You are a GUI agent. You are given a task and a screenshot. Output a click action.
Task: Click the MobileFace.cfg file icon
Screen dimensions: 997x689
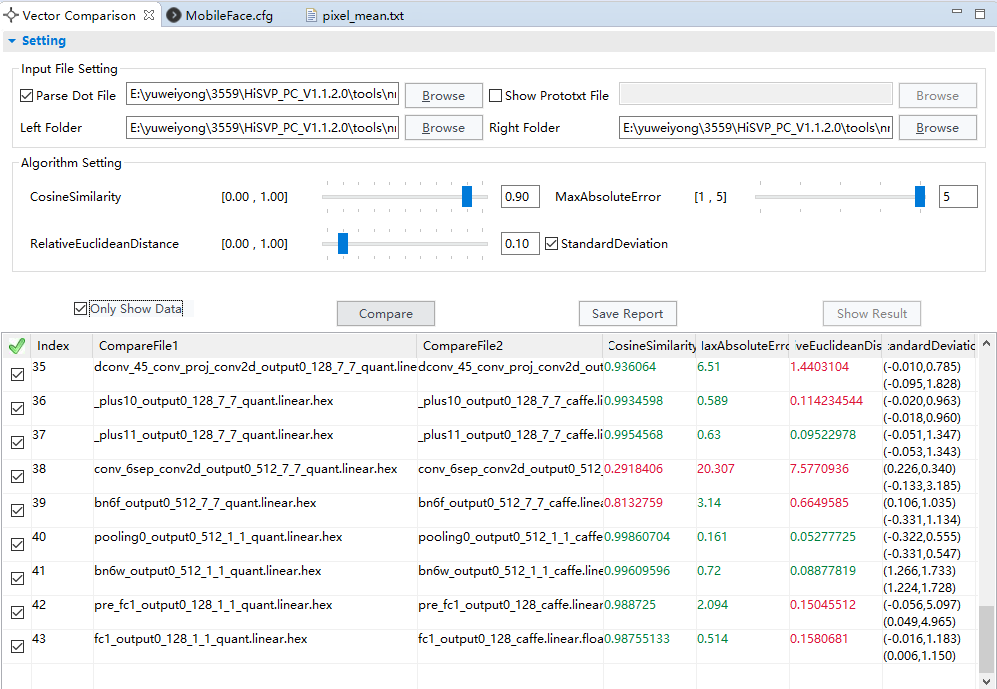[174, 16]
